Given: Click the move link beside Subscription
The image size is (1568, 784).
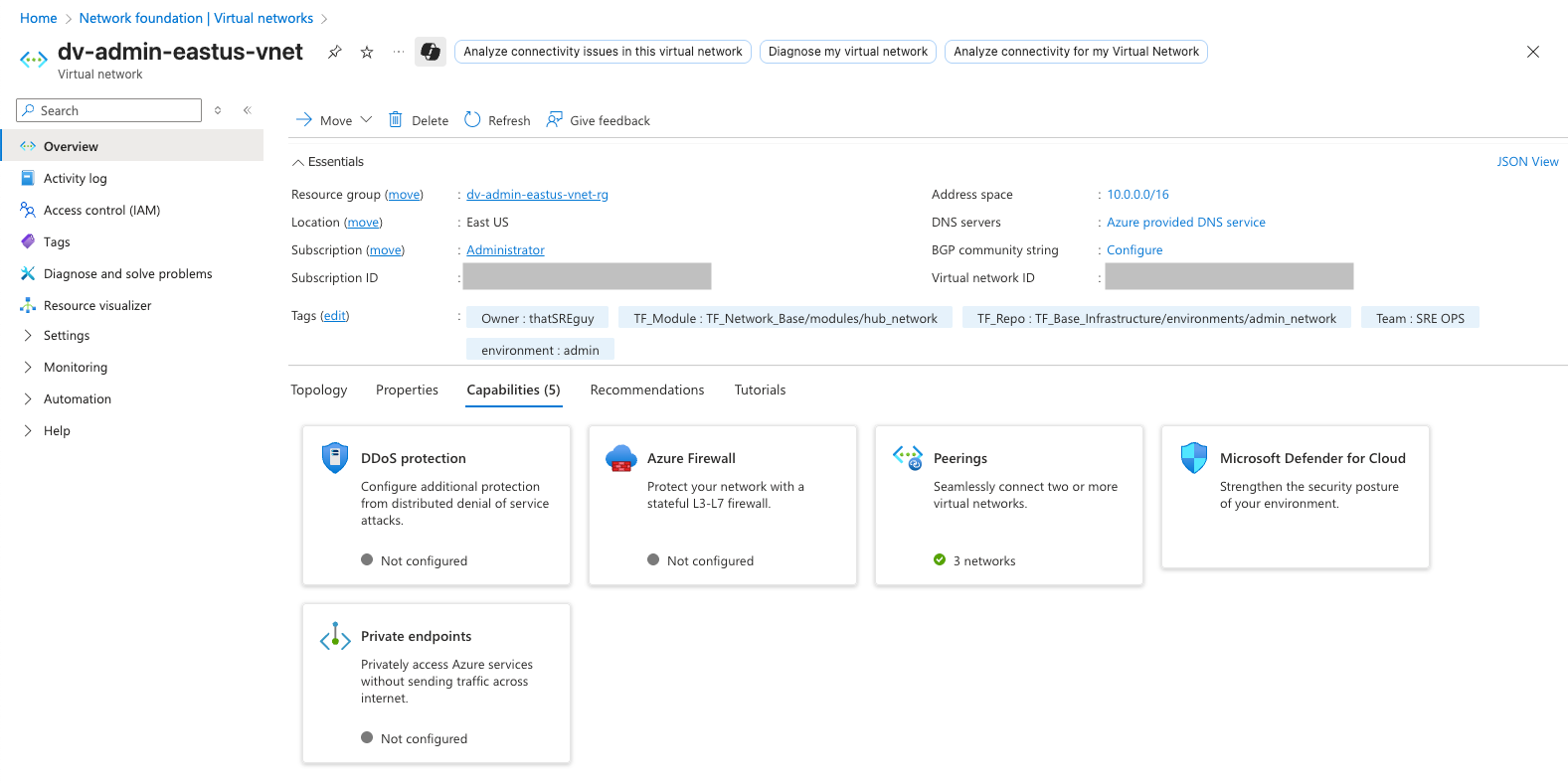Looking at the screenshot, I should (386, 250).
